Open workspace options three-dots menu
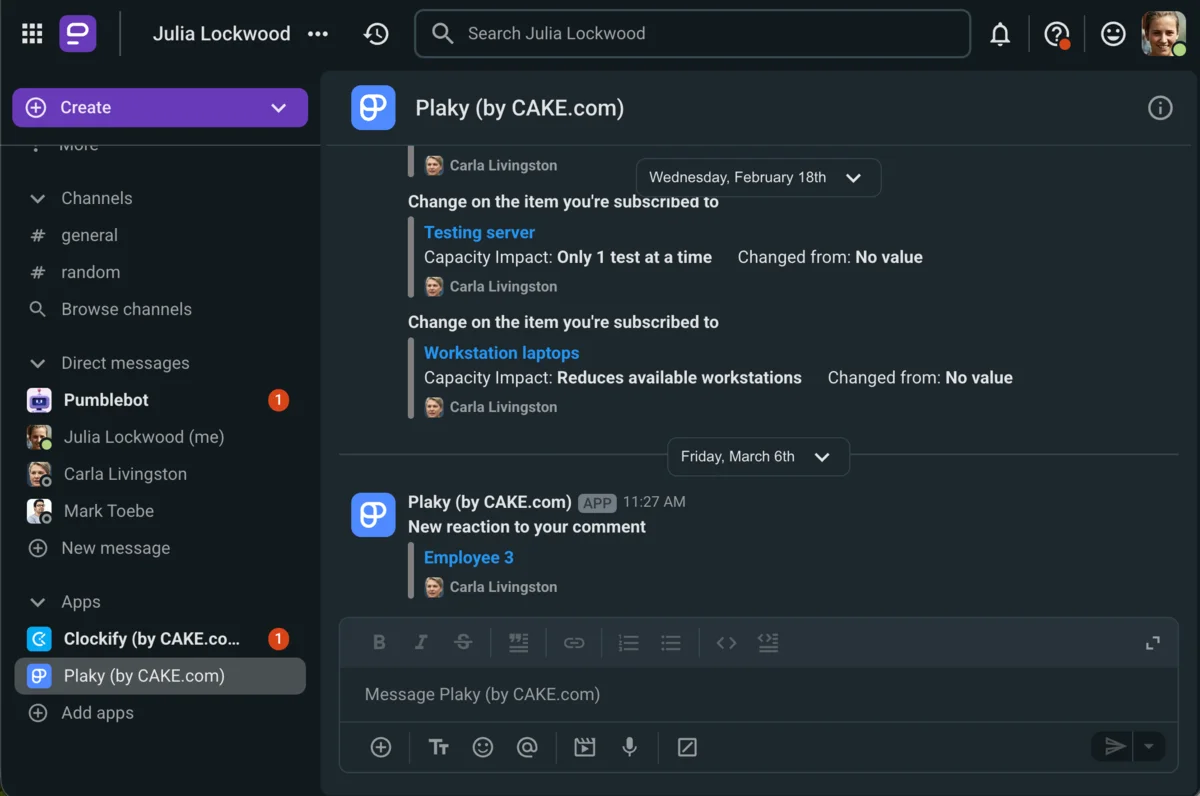The width and height of the screenshot is (1200, 796). pyautogui.click(x=318, y=34)
